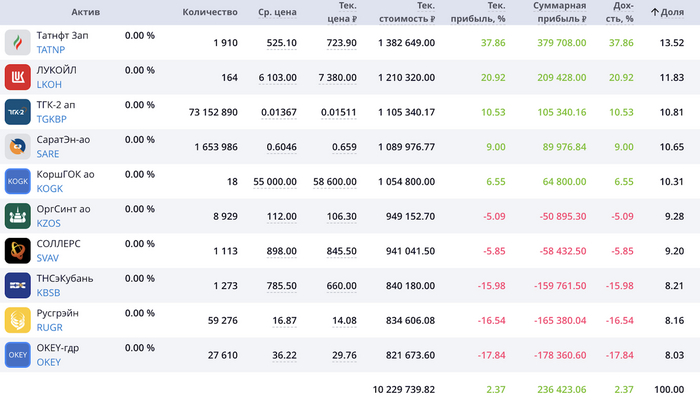Open the LKOH ticker link
The height and width of the screenshot is (401, 700).
(x=49, y=84)
